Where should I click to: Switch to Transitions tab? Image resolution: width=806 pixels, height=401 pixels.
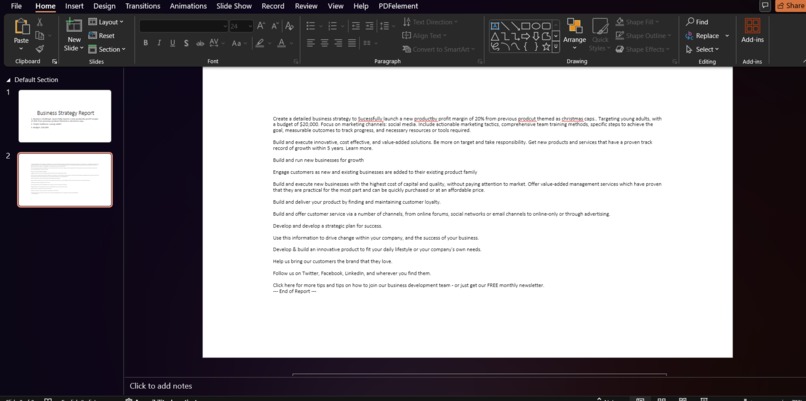tap(143, 6)
